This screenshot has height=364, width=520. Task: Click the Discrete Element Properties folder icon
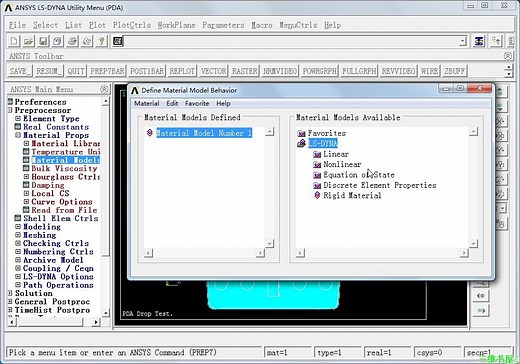click(317, 185)
